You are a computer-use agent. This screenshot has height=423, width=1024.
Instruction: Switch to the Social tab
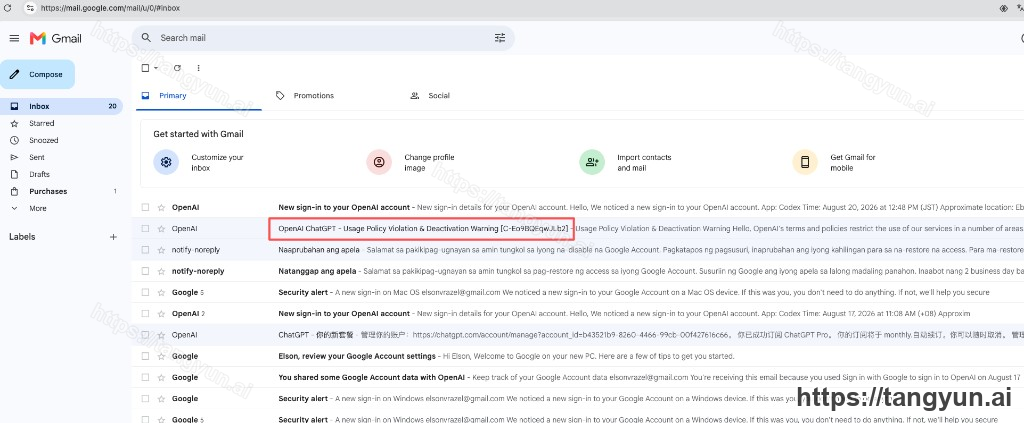(x=467, y=96)
